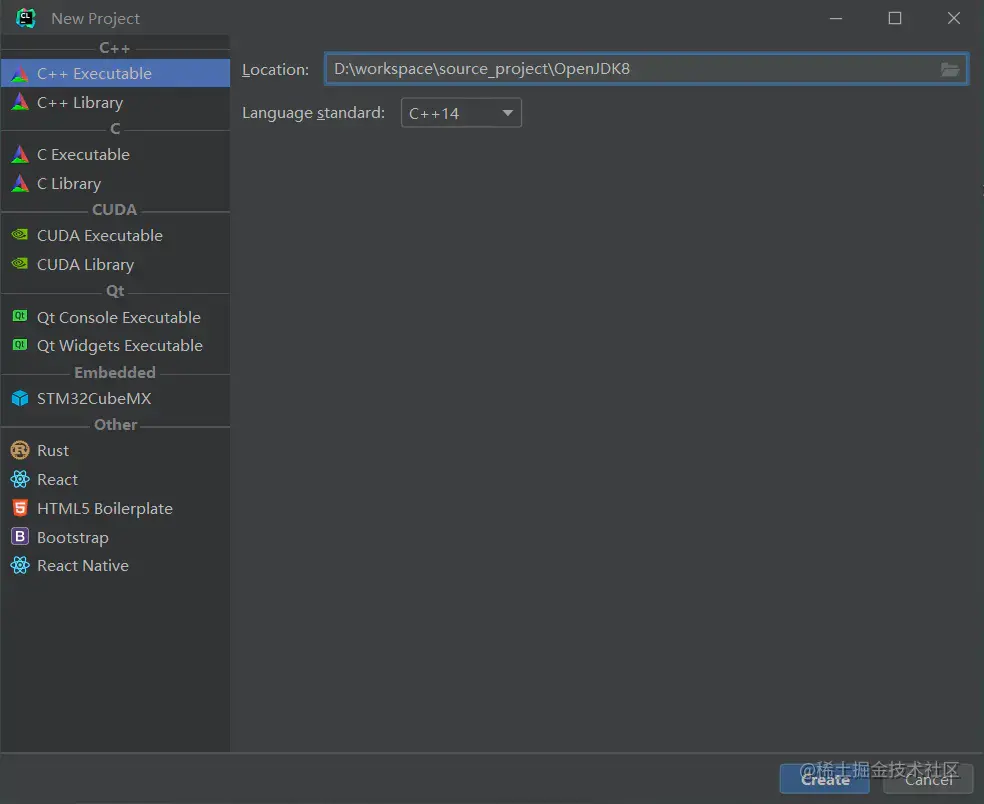984x804 pixels.
Task: Click the HTML5 Boilerplate shield icon
Action: [x=20, y=507]
